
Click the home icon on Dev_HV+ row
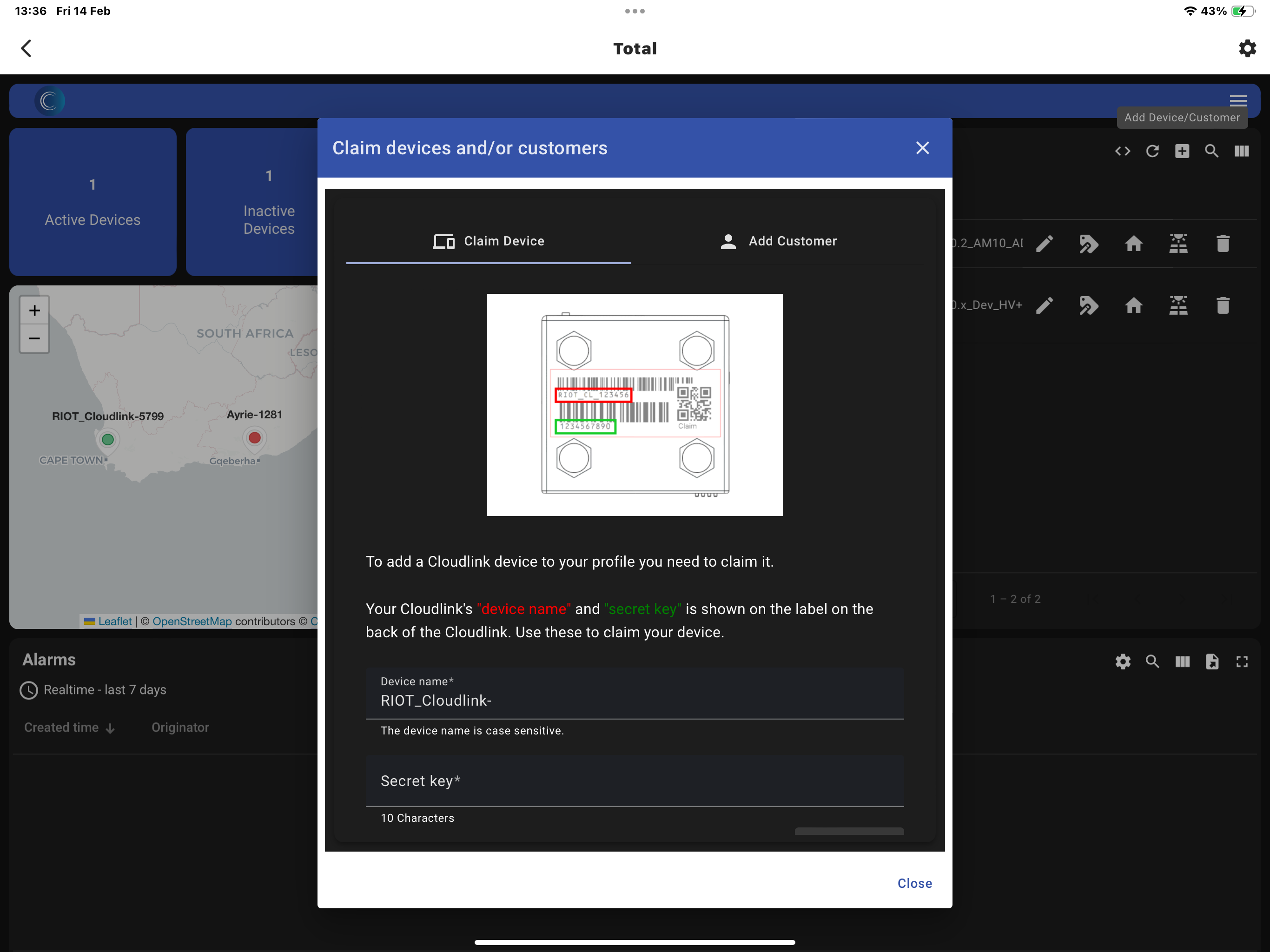pos(1133,305)
